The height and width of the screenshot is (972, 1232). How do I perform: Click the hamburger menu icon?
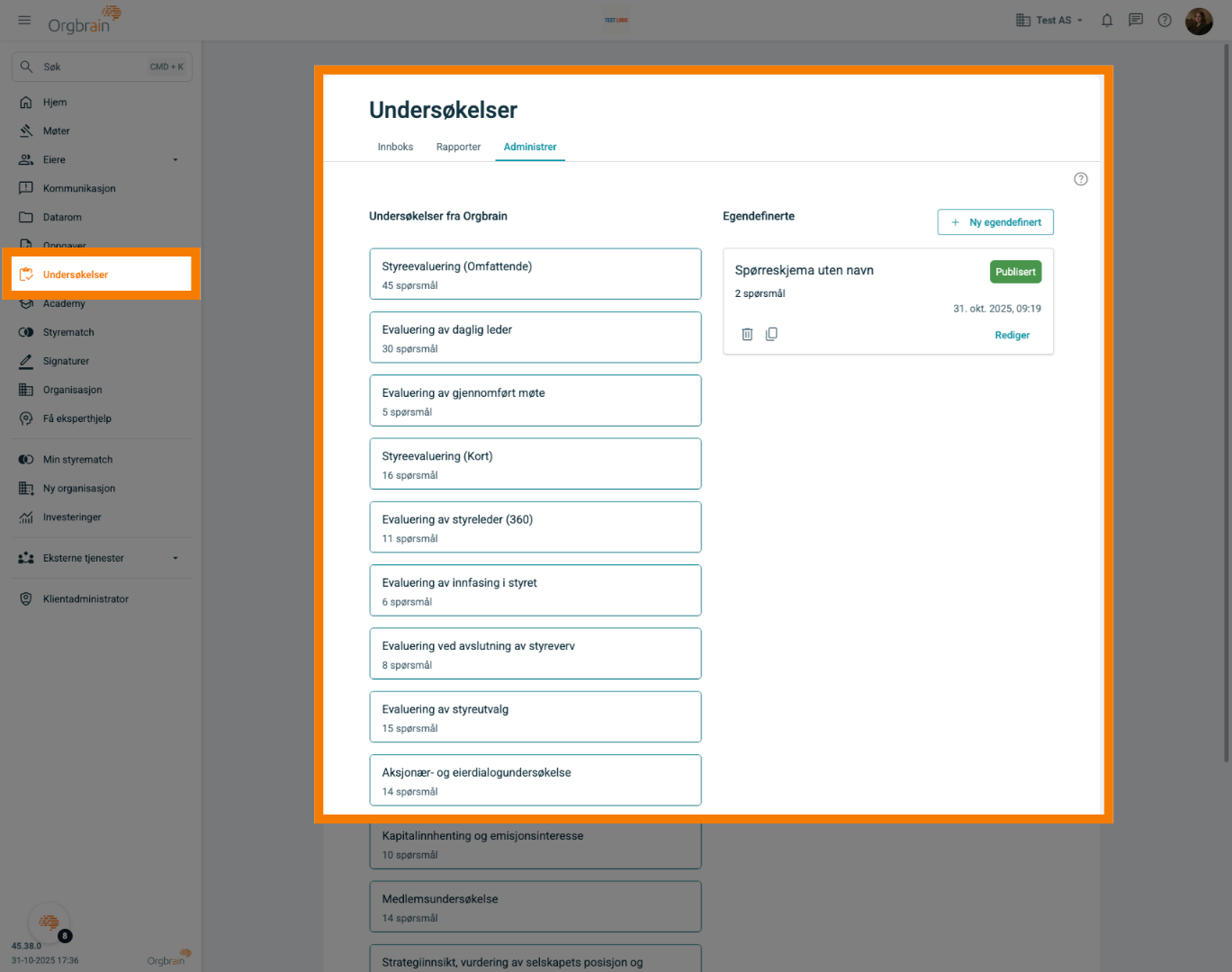tap(24, 20)
